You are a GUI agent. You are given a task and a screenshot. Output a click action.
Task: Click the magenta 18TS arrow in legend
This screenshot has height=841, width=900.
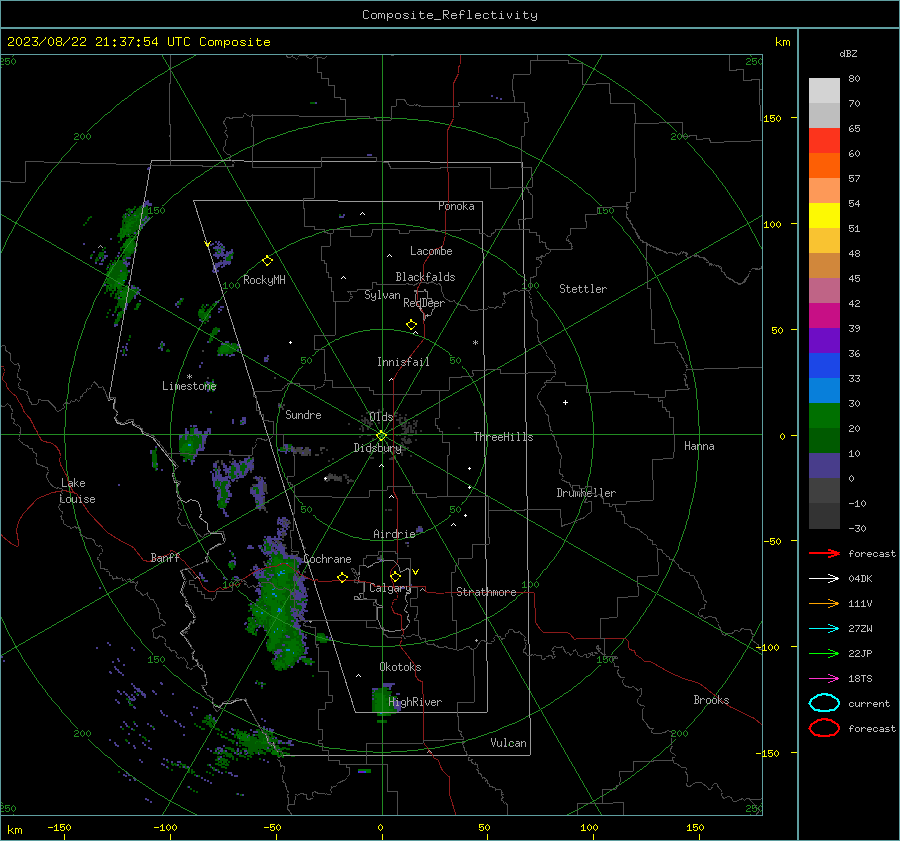(824, 679)
